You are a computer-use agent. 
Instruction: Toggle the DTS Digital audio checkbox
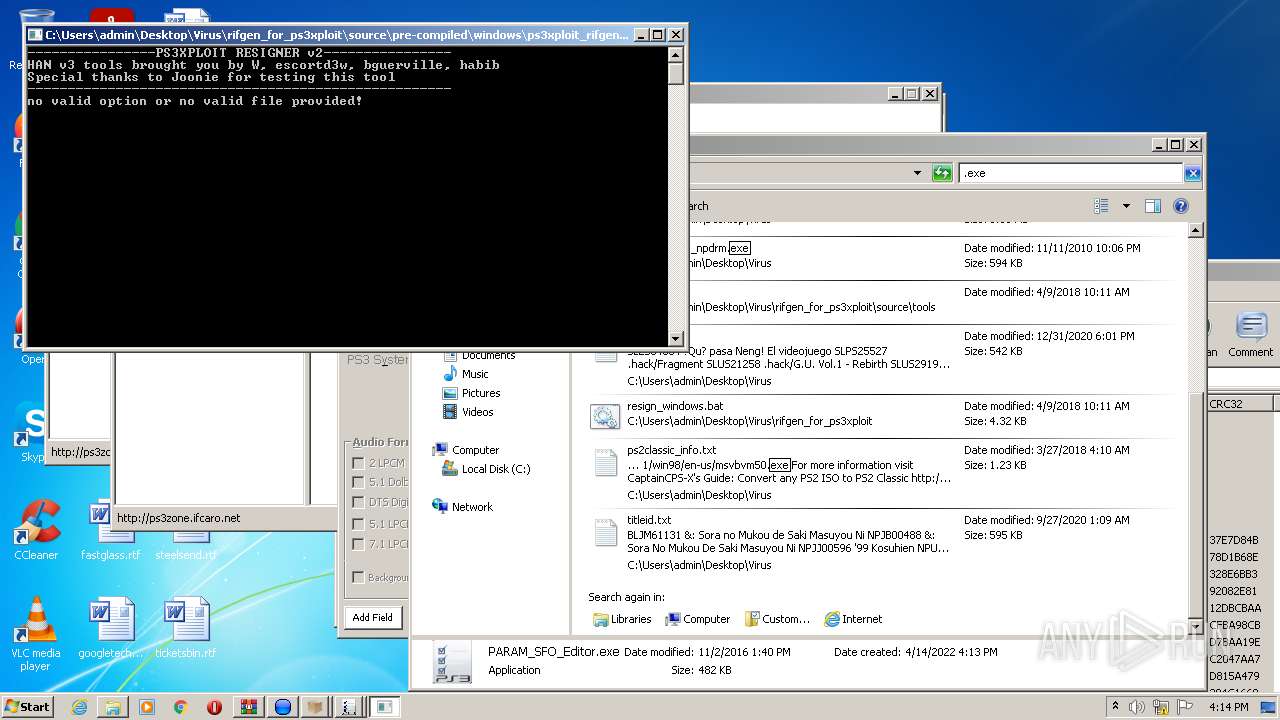358,502
